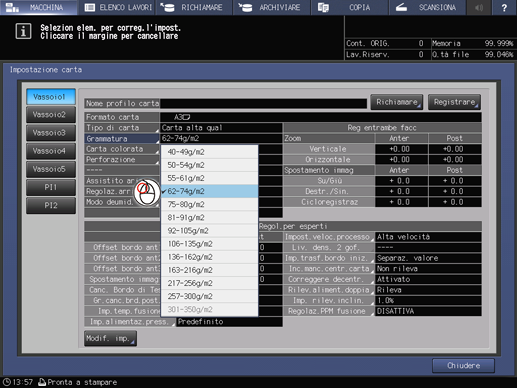Select PI1 tray
This screenshot has width=517, height=388.
click(51, 187)
